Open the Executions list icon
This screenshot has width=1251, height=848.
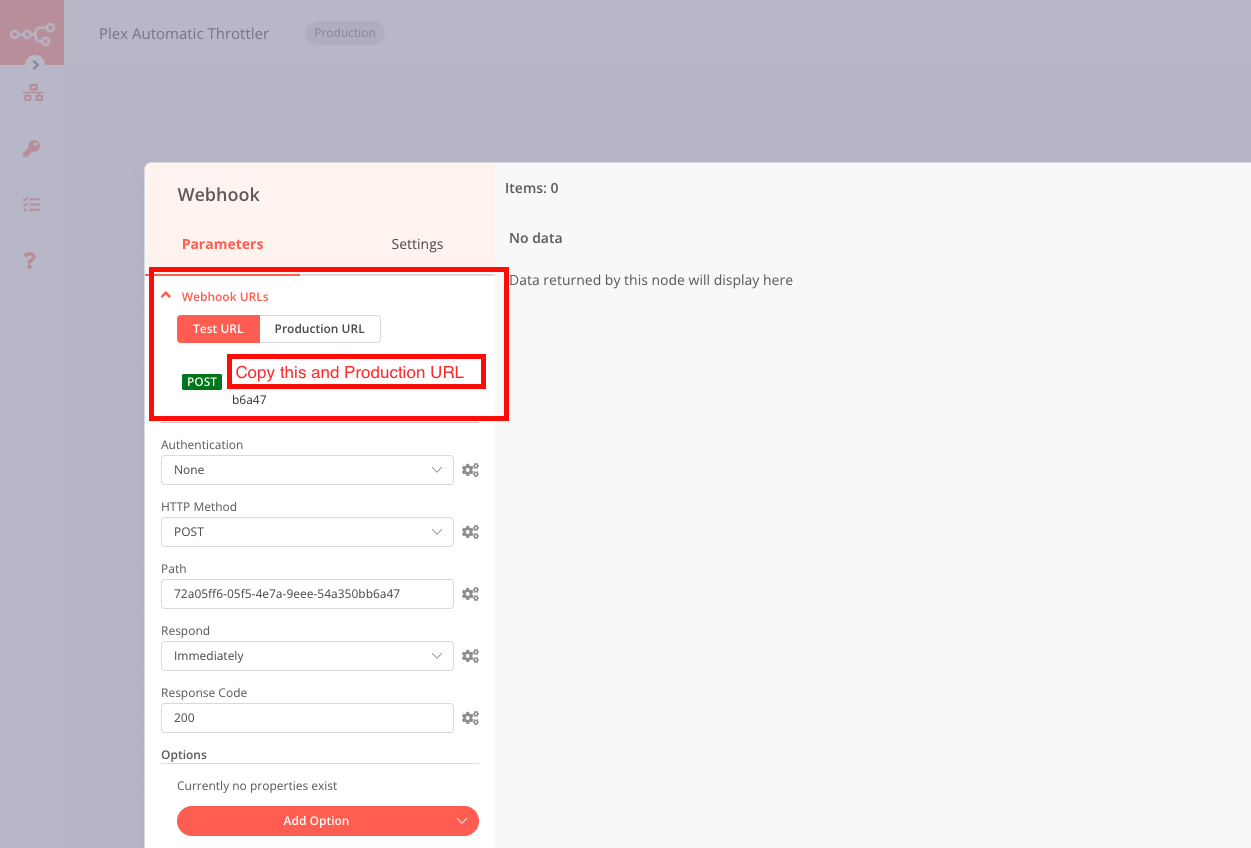point(32,204)
